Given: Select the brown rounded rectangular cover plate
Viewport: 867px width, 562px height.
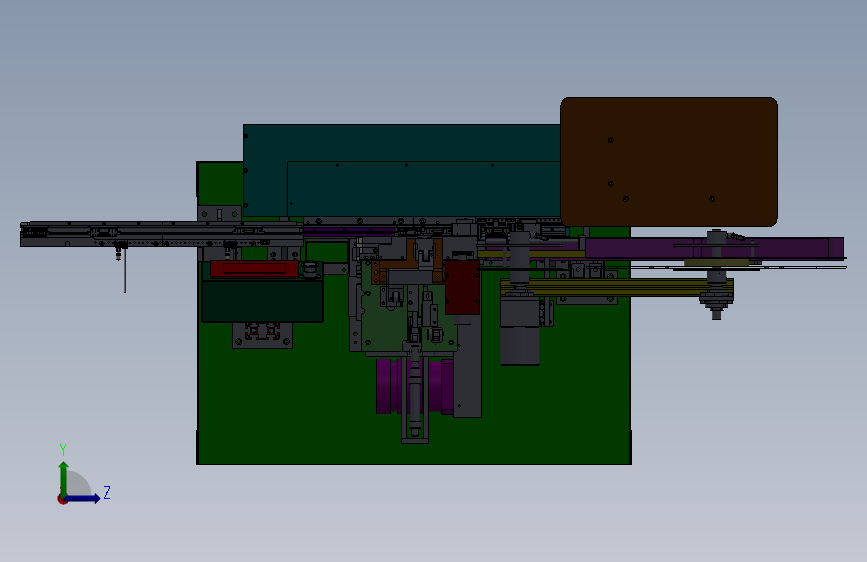Looking at the screenshot, I should coord(669,162).
